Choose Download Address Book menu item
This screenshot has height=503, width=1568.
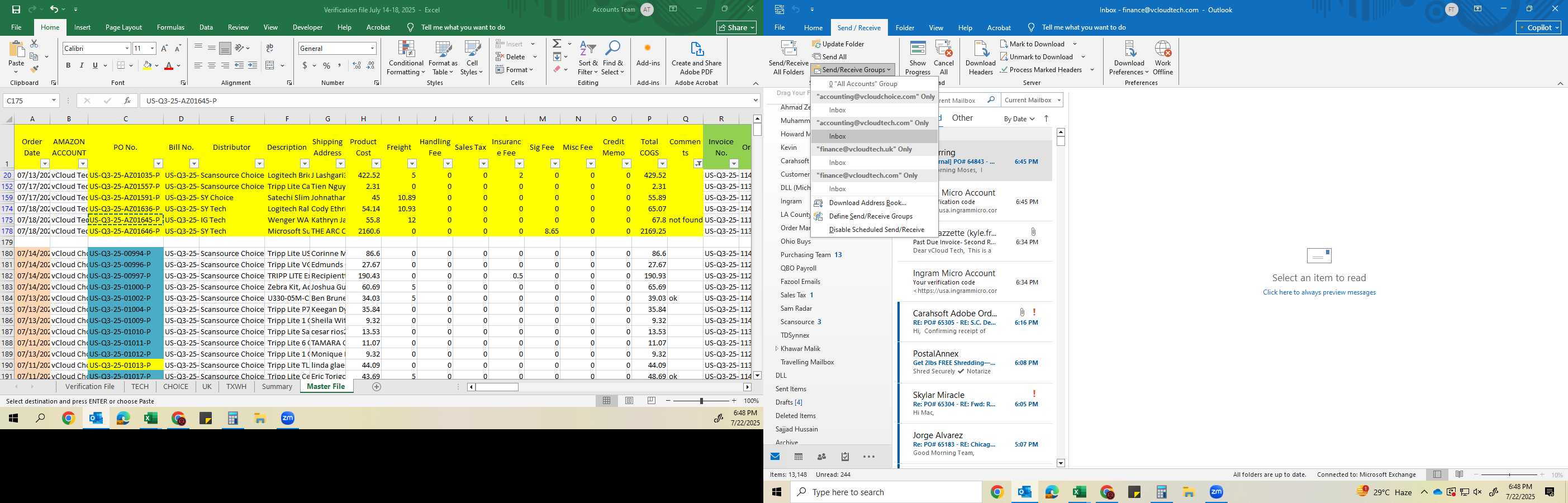[874, 203]
